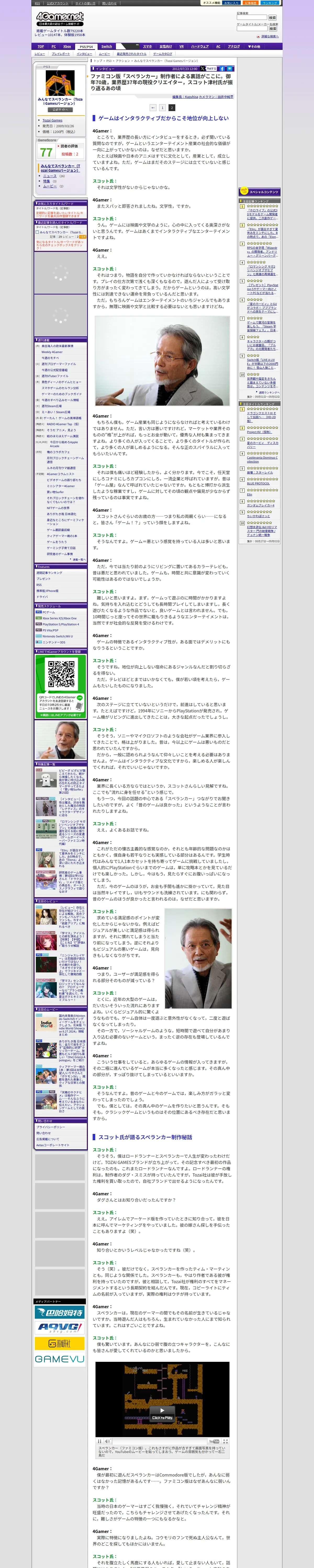
Task: Switch to the PS5/PS4 navigation tab
Action: coord(87,46)
